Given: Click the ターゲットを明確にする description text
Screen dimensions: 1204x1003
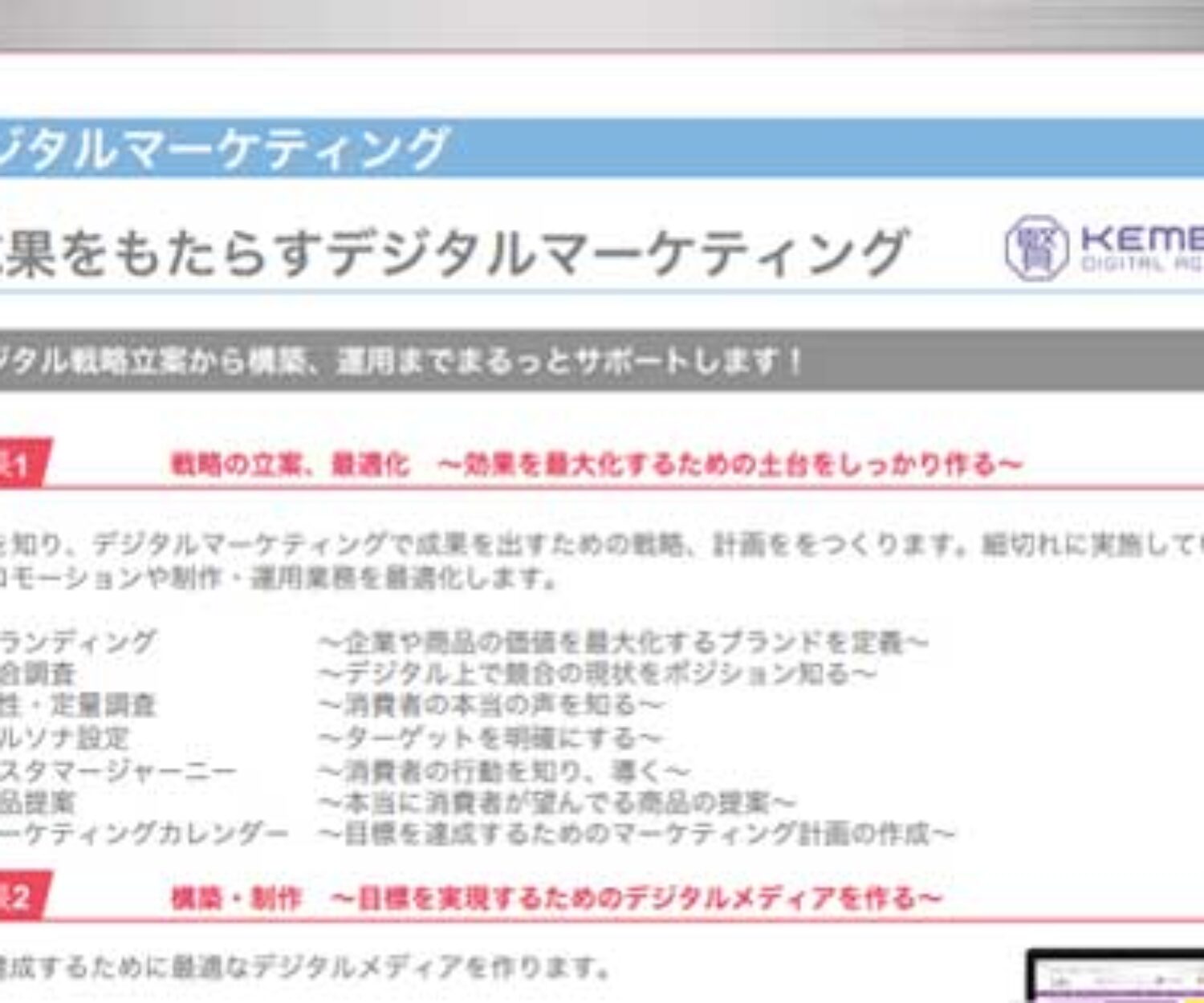Looking at the screenshot, I should [x=490, y=737].
